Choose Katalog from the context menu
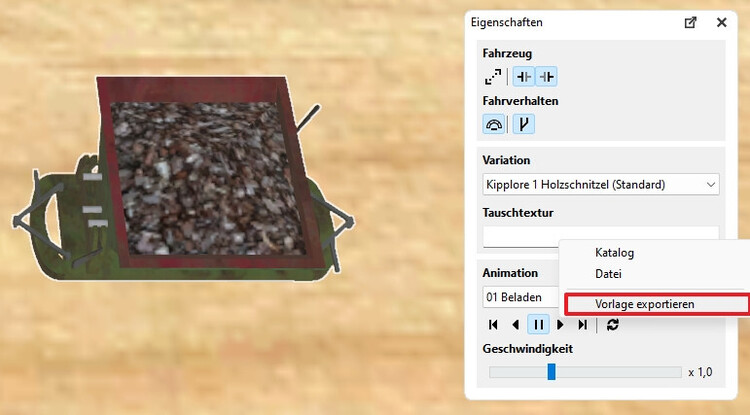Image resolution: width=750 pixels, height=415 pixels. [x=614, y=252]
